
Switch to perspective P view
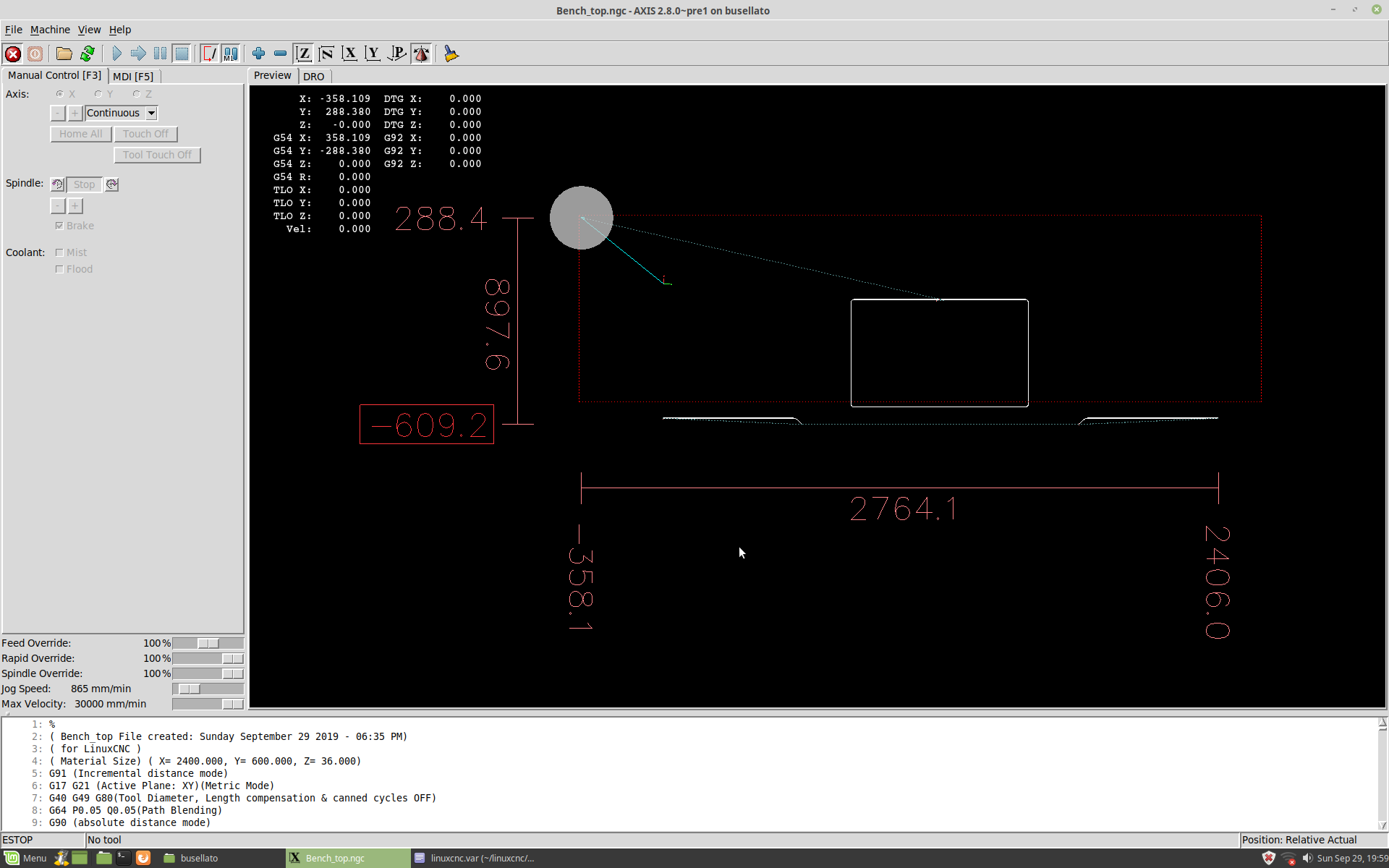[396, 54]
